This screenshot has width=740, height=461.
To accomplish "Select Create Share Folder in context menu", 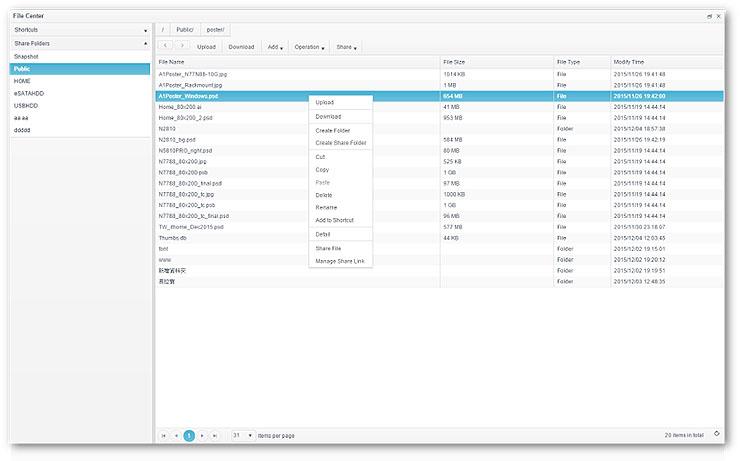I will (x=340, y=143).
